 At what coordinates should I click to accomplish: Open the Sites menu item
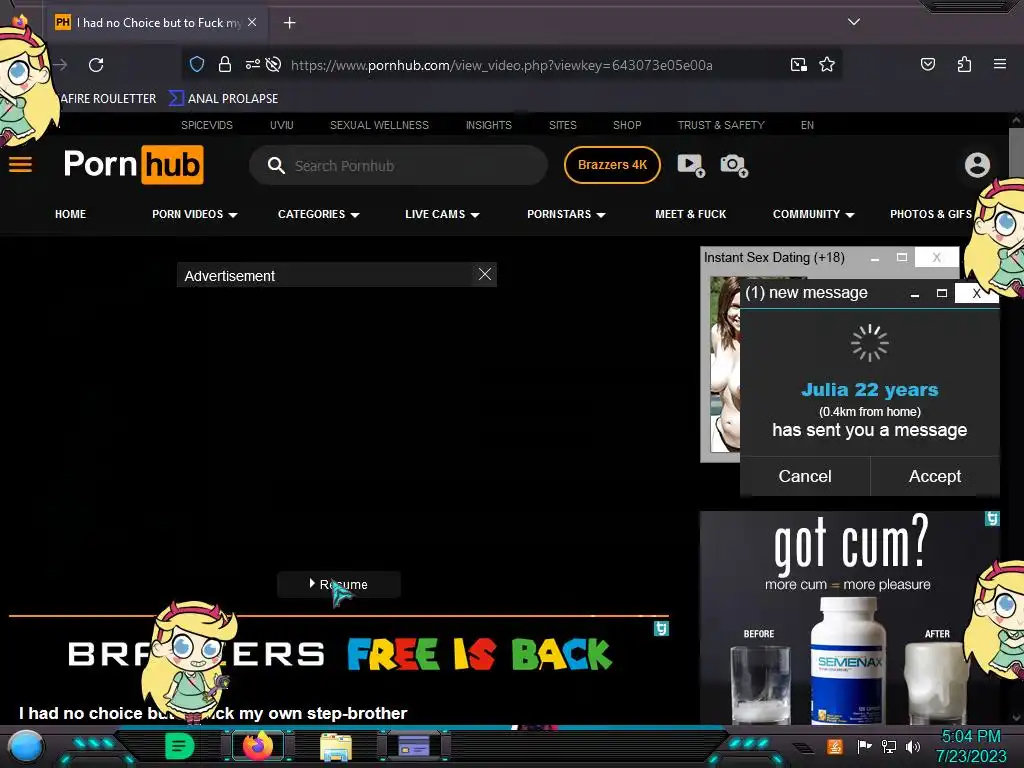tap(562, 125)
